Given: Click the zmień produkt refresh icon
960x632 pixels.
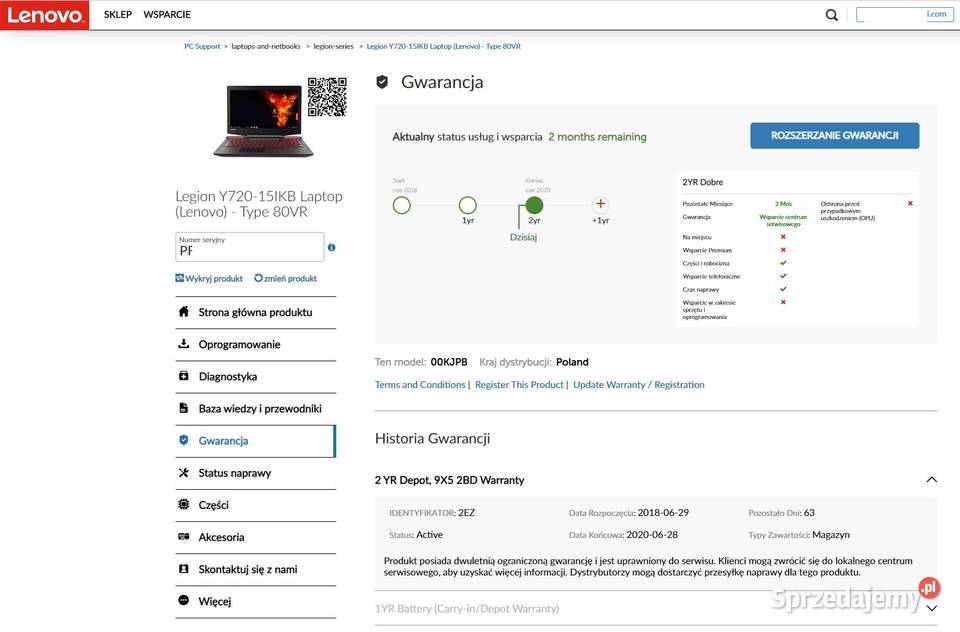Looking at the screenshot, I should tap(258, 278).
